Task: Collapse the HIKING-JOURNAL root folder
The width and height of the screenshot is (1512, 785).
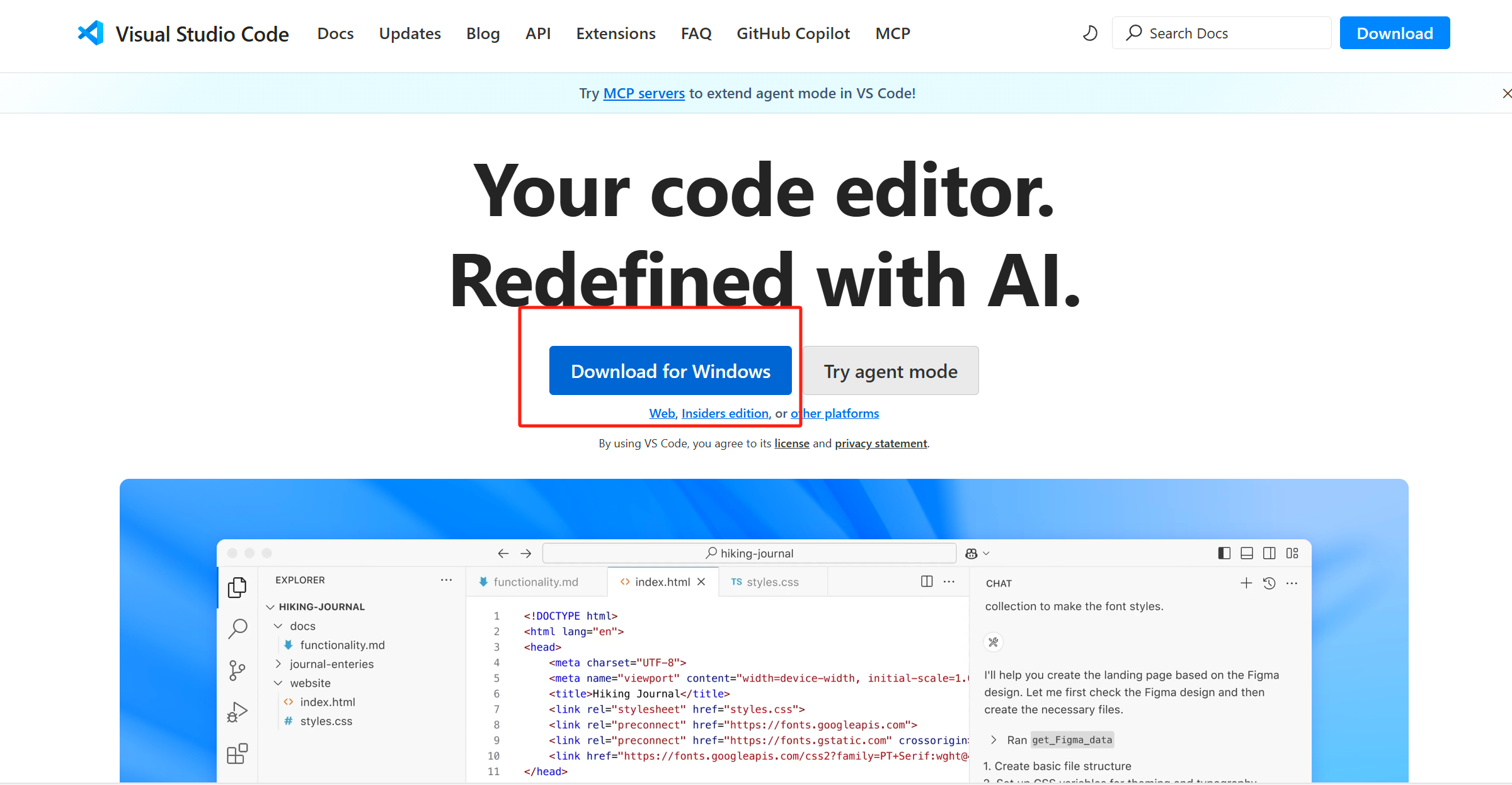Action: point(270,607)
